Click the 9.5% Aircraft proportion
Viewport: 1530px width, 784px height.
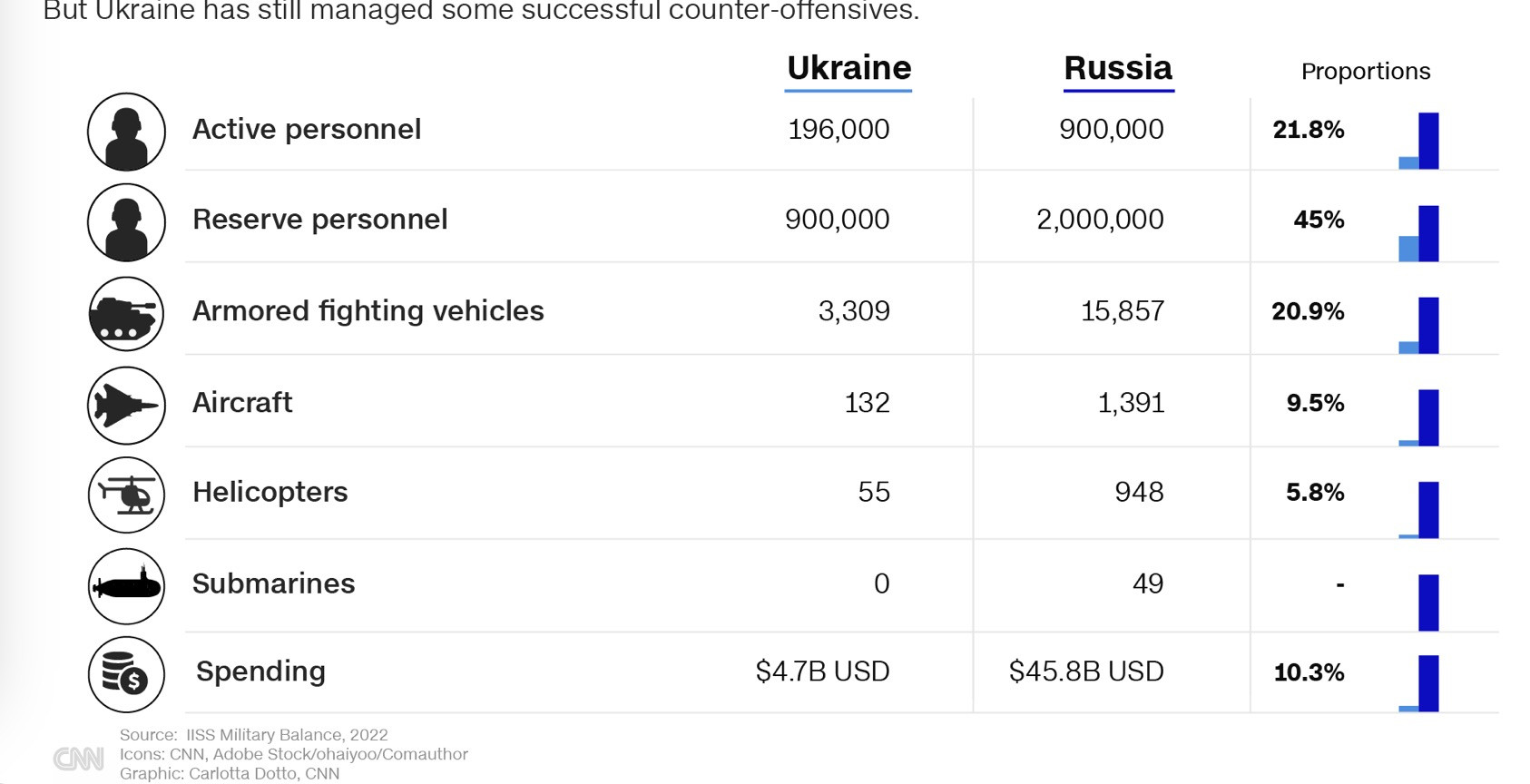(x=1315, y=403)
